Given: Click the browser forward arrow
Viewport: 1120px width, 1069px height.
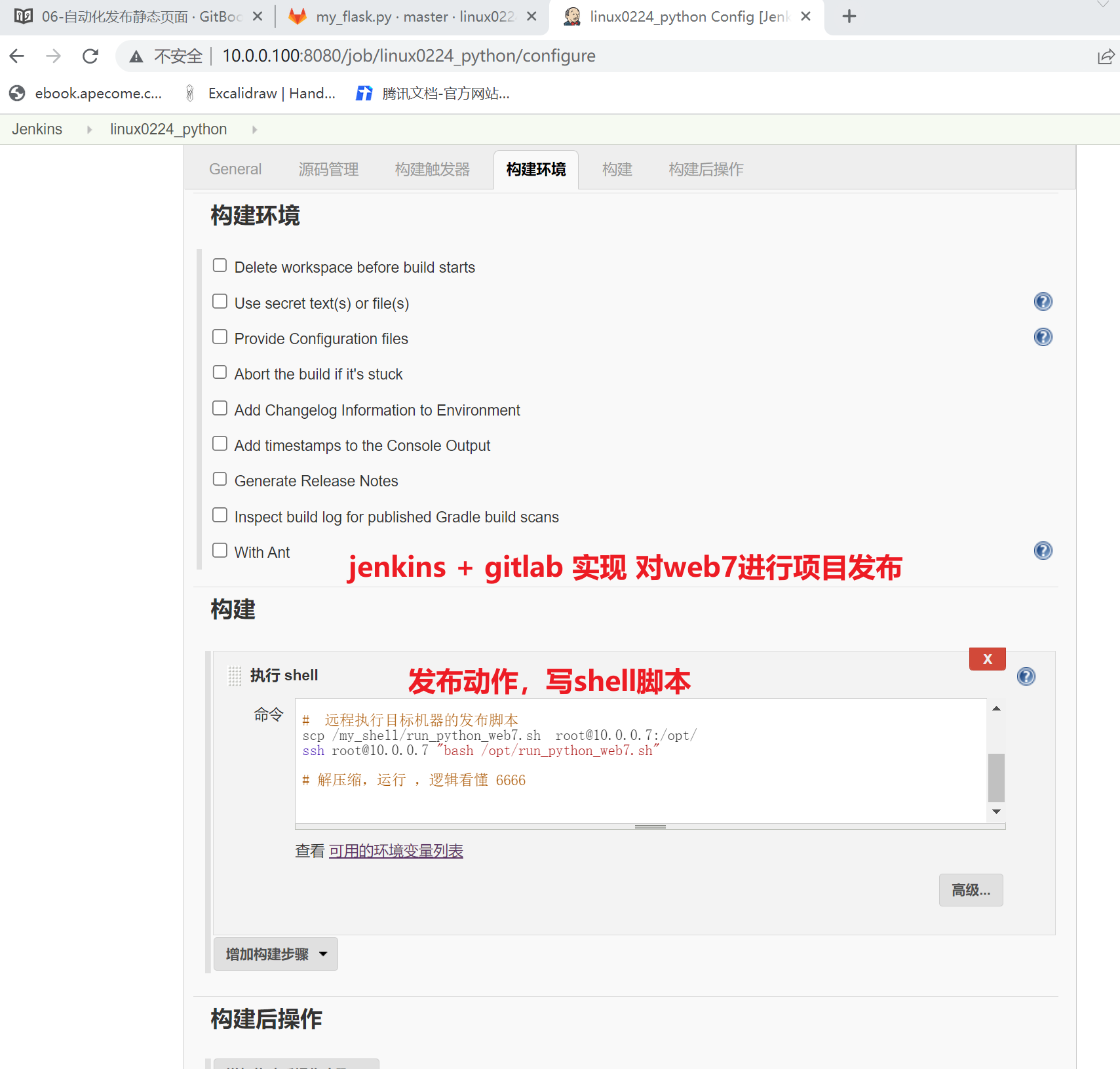Looking at the screenshot, I should tap(54, 56).
